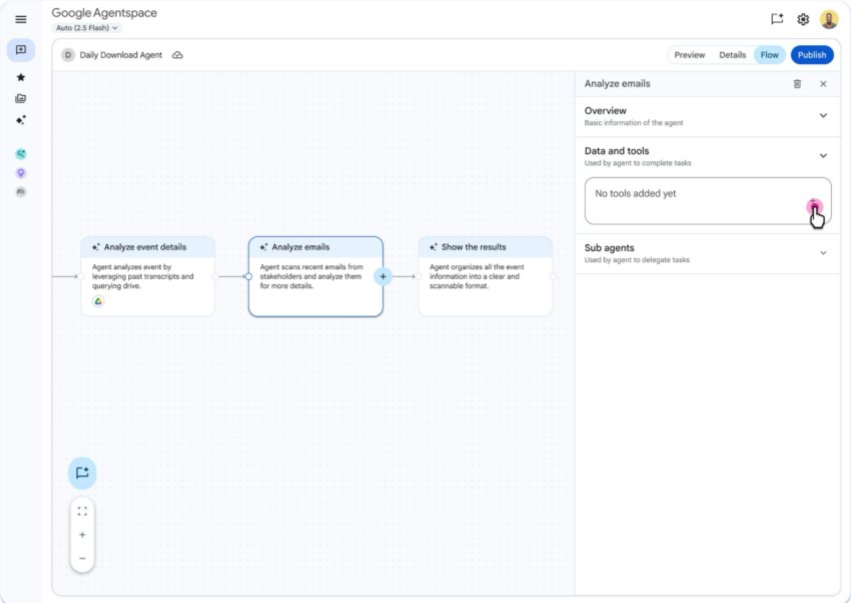Select the Flow tab
This screenshot has height=603, width=851.
769,55
